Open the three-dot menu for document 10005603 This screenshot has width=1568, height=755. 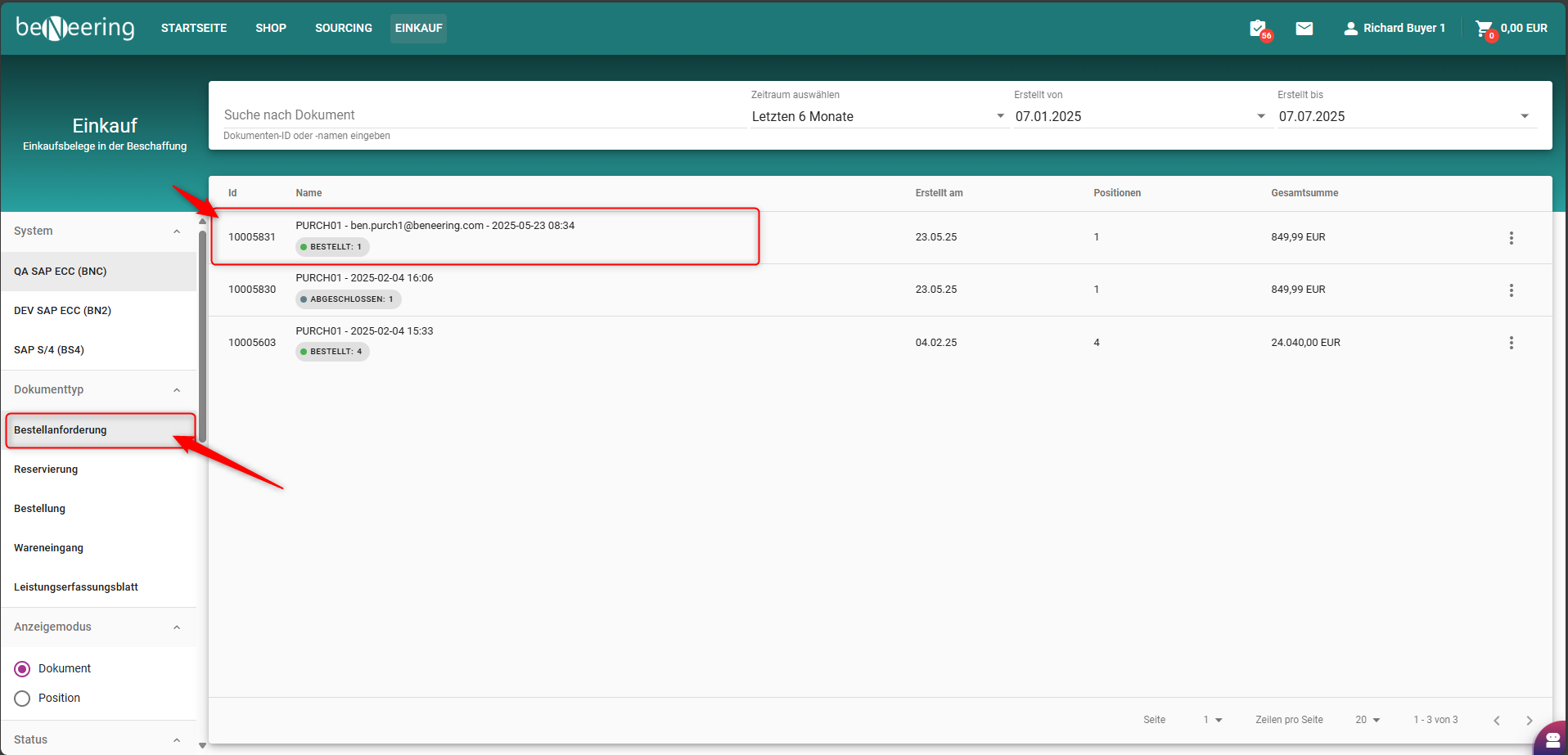point(1511,343)
